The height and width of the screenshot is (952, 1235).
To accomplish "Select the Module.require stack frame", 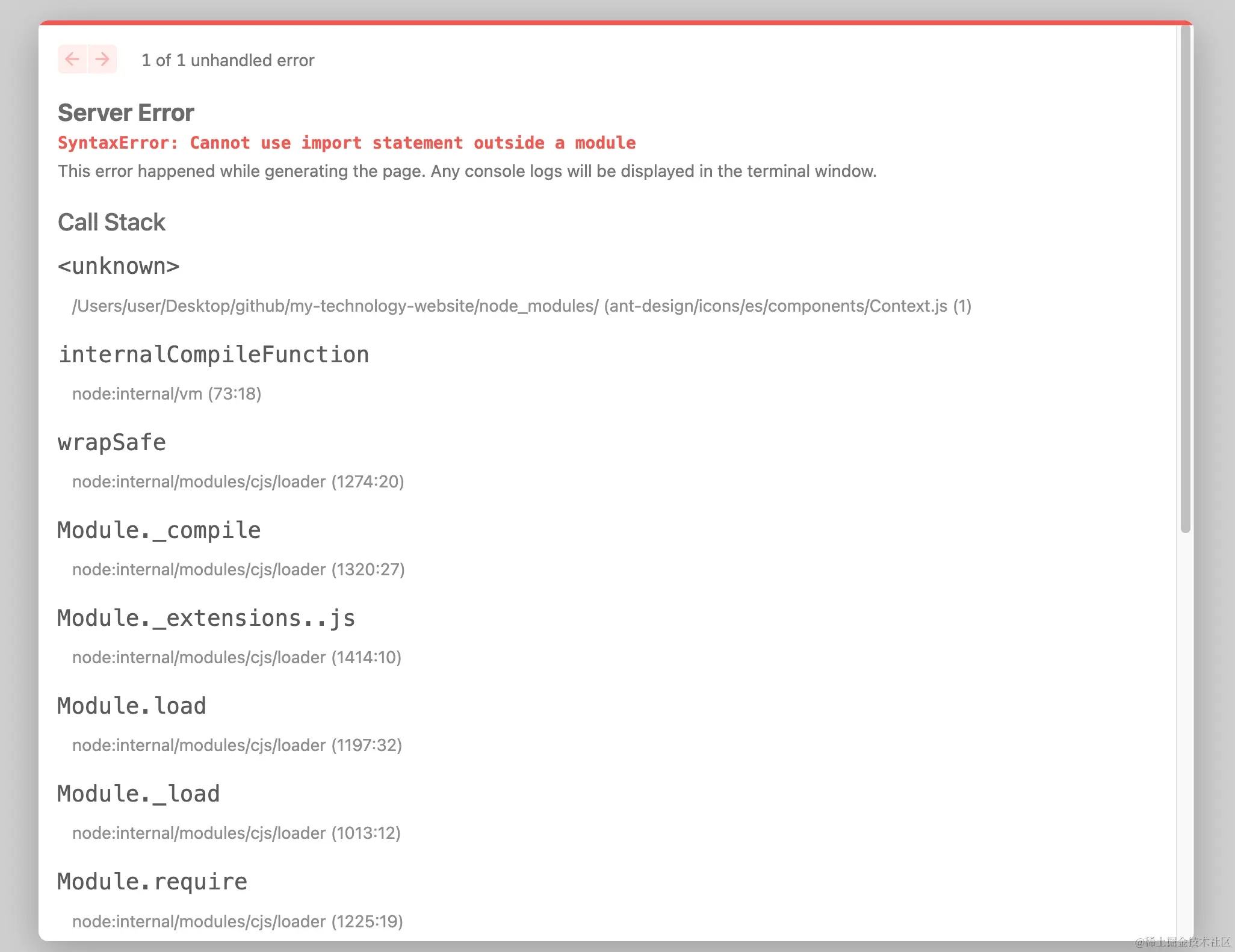I will coord(152,882).
